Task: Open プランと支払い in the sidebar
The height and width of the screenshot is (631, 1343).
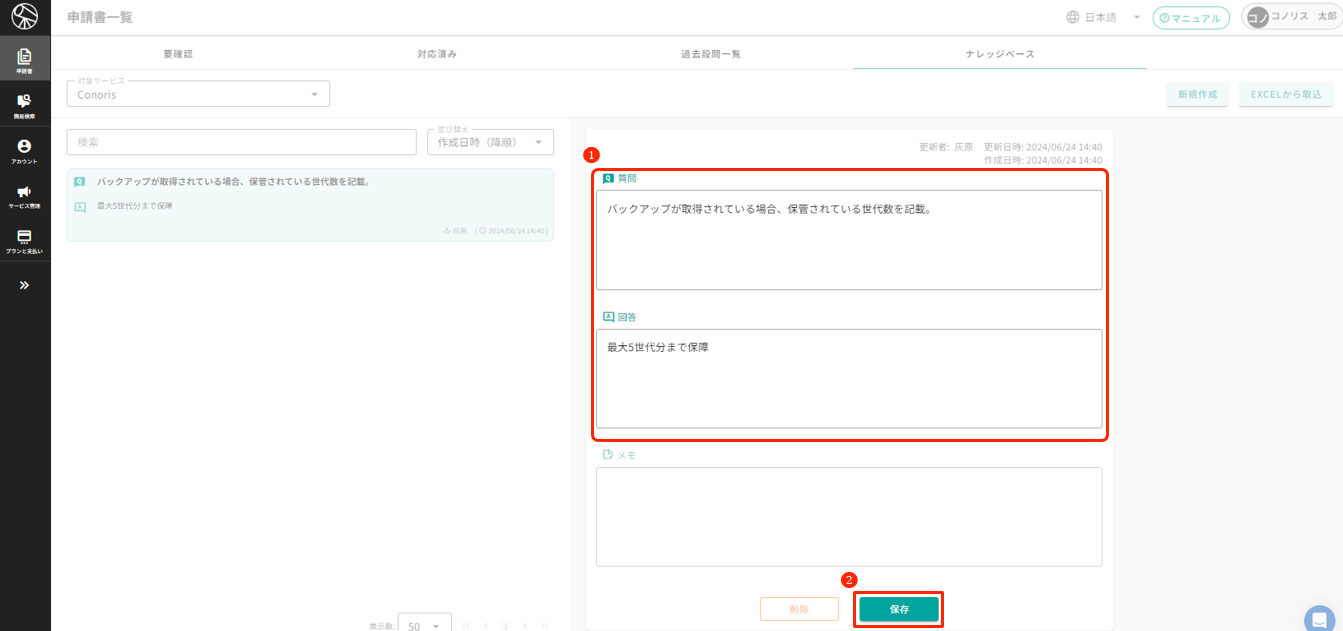Action: click(x=22, y=241)
